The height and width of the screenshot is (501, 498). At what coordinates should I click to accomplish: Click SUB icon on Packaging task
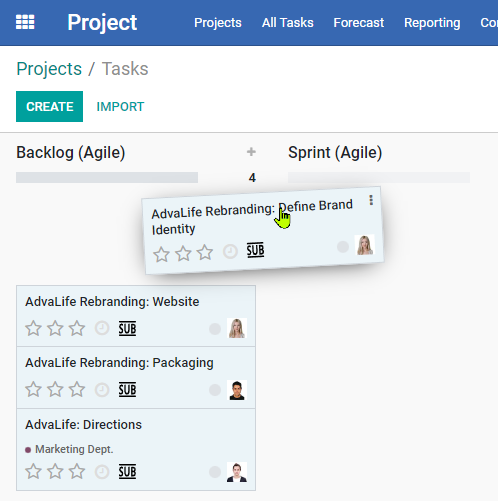[127, 390]
